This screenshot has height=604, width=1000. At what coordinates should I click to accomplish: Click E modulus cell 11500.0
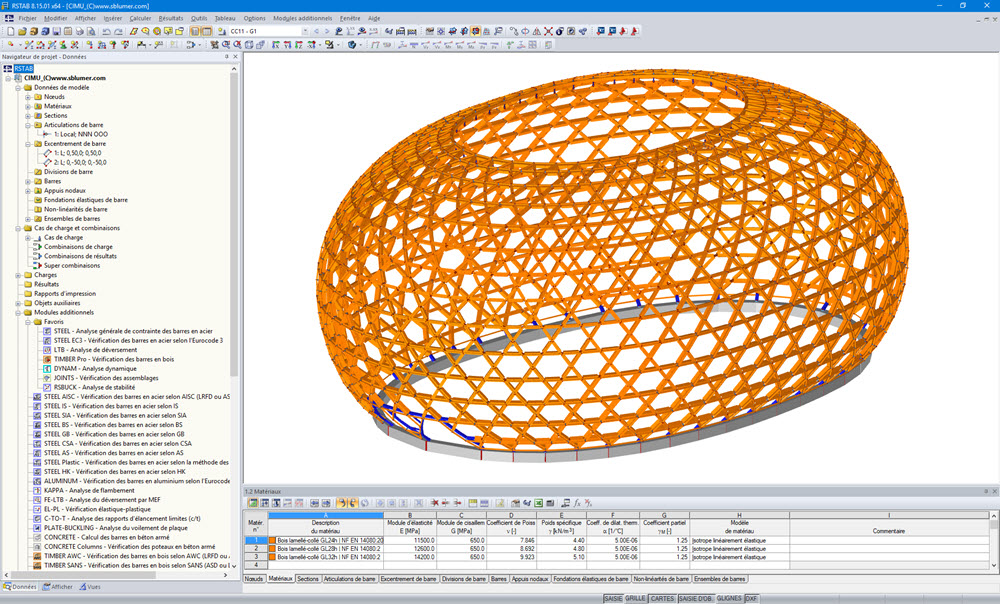pyautogui.click(x=410, y=540)
